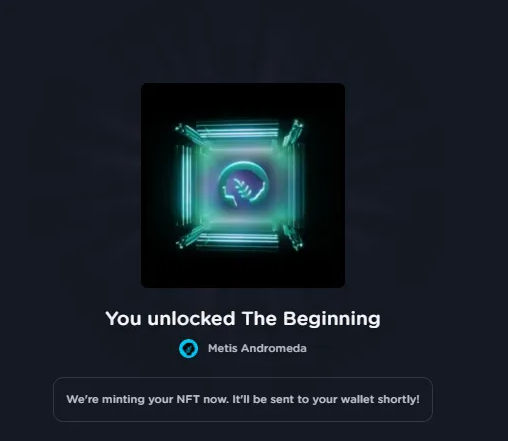
Task: Open The Beginning NFT image thumbnail
Action: [243, 185]
